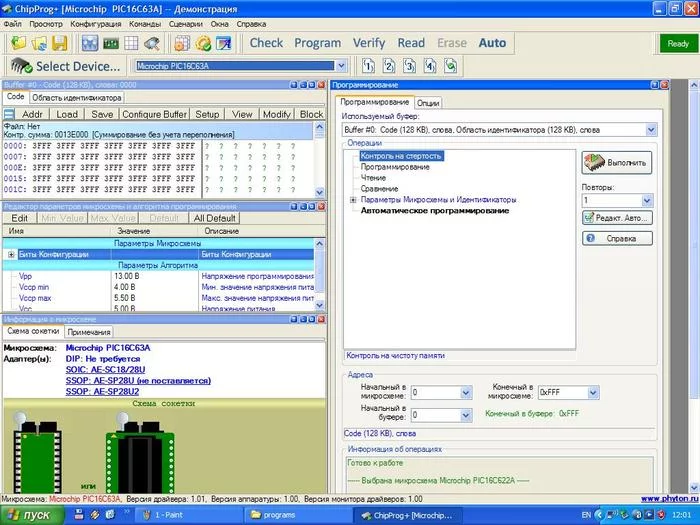
Task: Click the buffer dump scroll down arrow
Action: pos(320,193)
